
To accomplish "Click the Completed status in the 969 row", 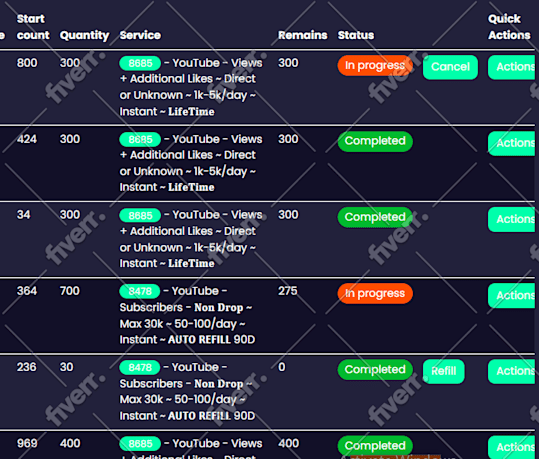I will 375,446.
